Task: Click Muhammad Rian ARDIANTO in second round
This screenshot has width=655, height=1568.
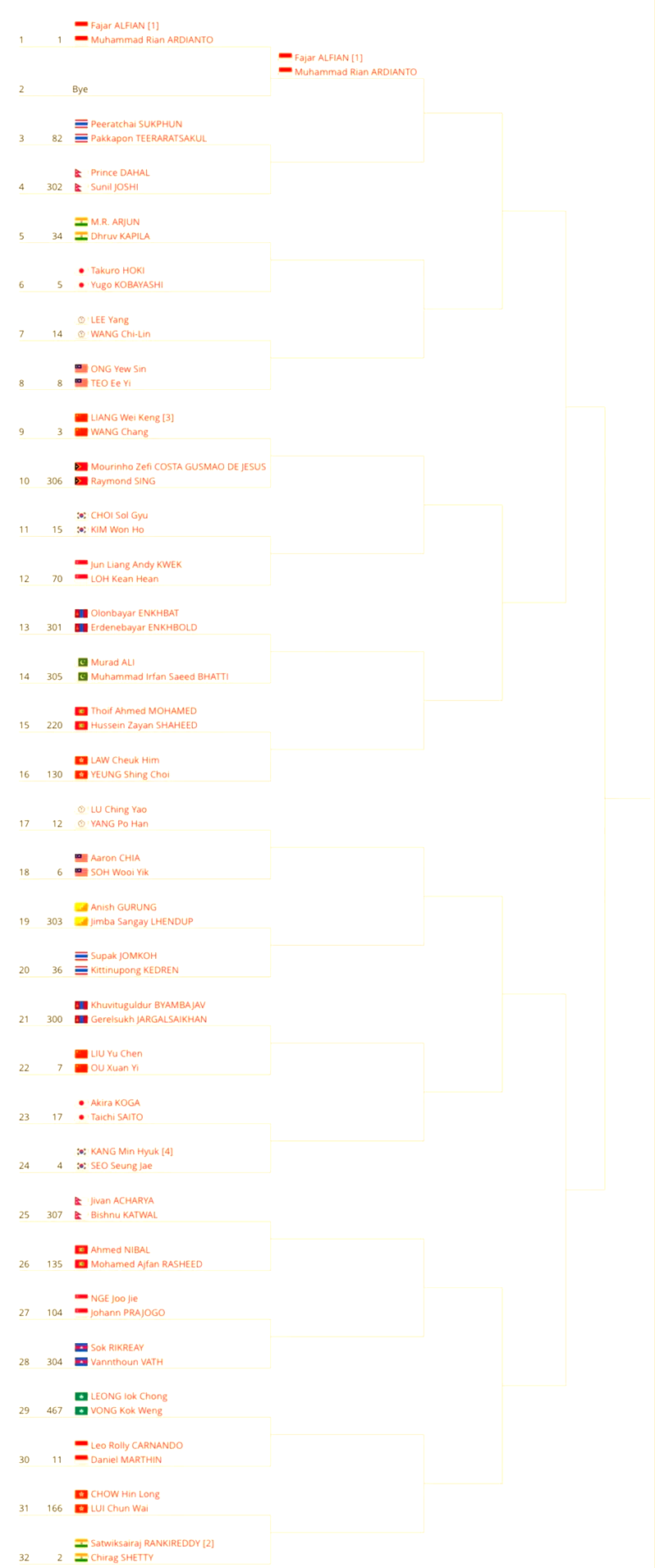Action: pyautogui.click(x=355, y=72)
